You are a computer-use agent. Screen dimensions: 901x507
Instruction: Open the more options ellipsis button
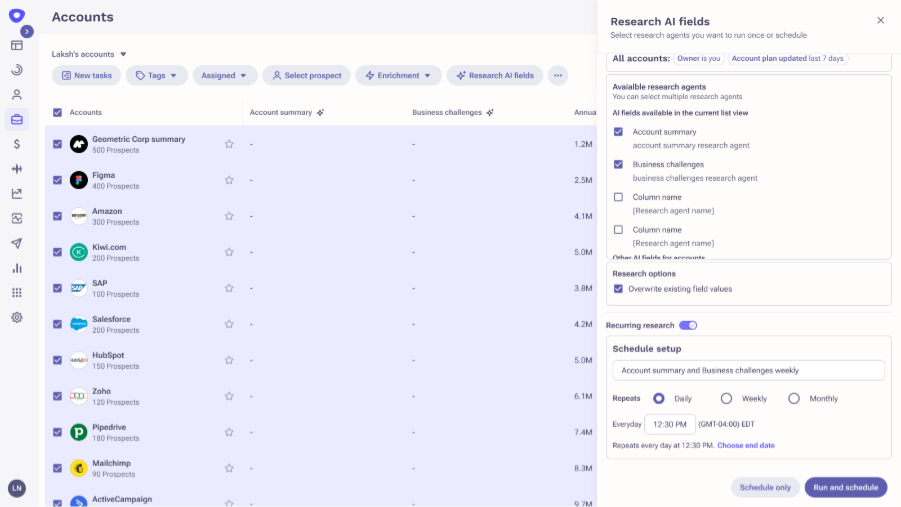(558, 75)
